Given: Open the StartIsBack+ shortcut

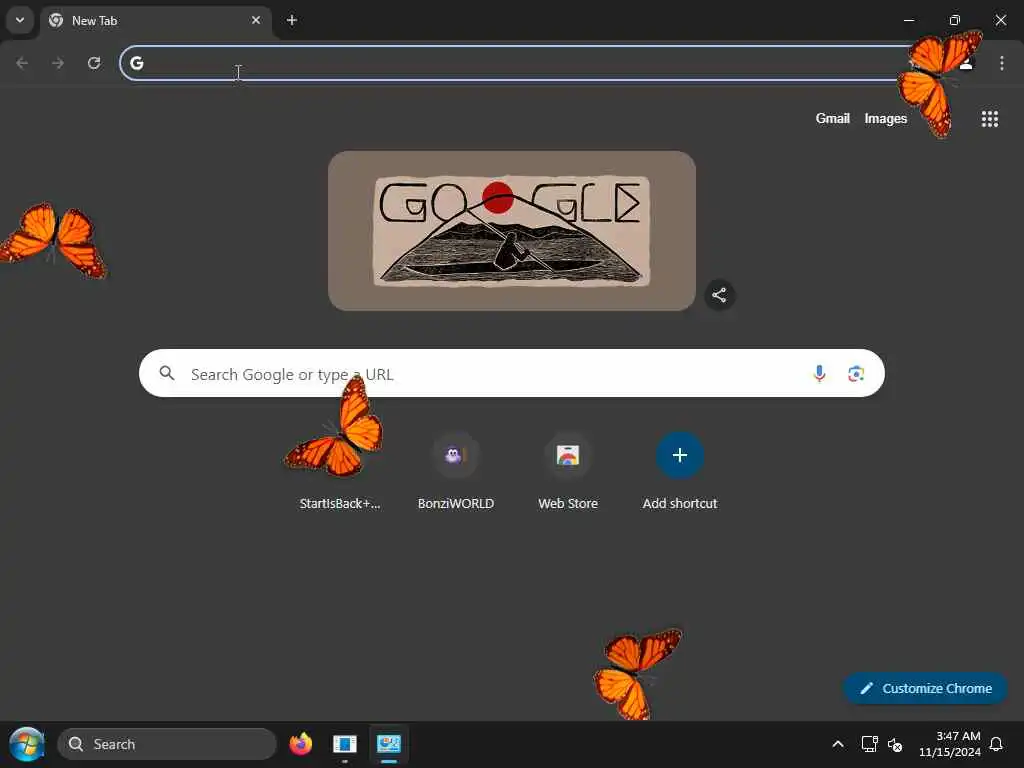Looking at the screenshot, I should tap(340, 470).
